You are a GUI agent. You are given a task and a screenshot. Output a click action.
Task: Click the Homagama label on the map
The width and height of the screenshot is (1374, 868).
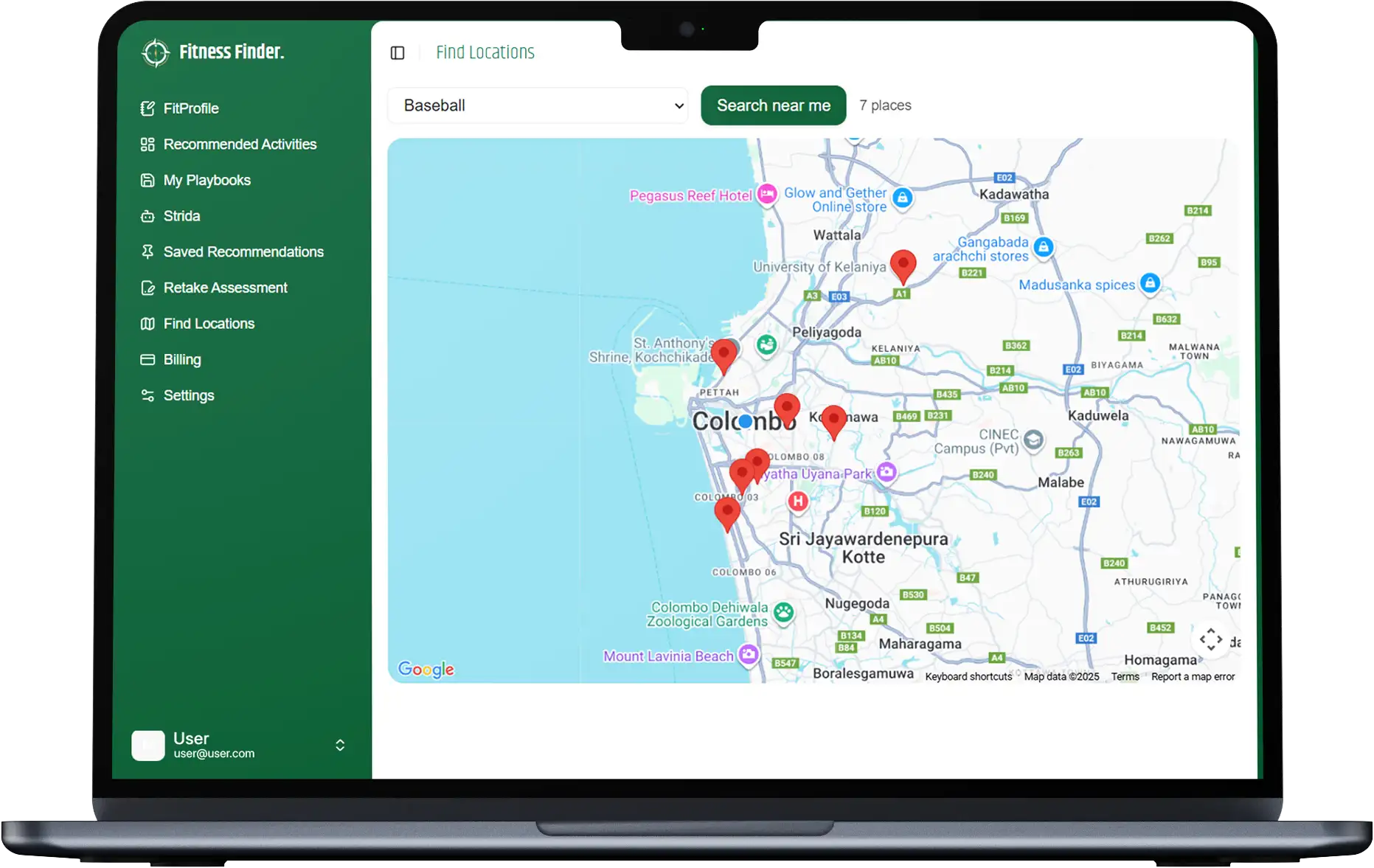tap(1160, 660)
